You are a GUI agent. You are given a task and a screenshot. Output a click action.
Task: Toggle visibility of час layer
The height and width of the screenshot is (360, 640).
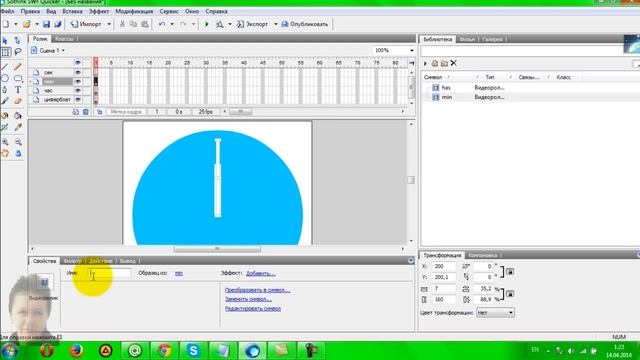(78, 91)
